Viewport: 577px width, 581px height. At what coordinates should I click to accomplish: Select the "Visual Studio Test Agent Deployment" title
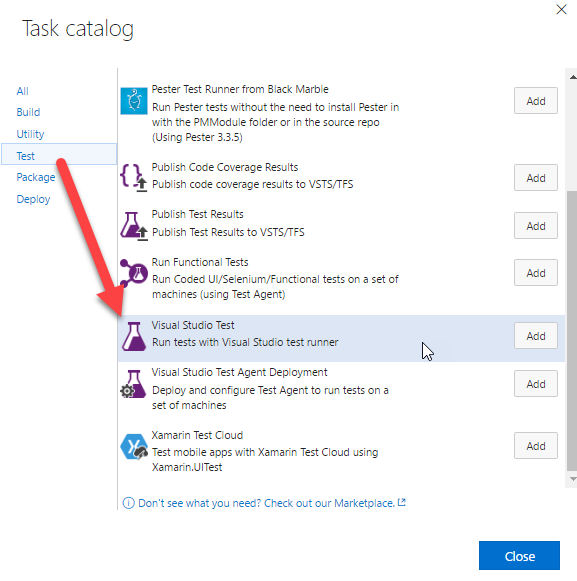click(x=239, y=372)
